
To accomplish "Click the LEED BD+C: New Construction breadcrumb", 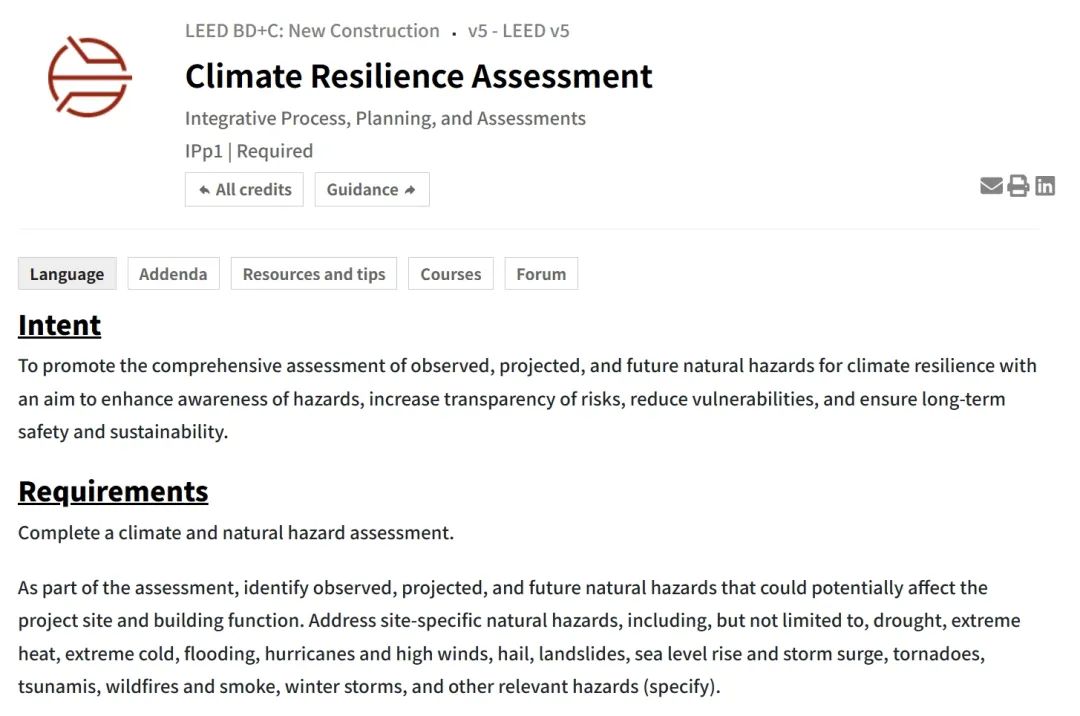I will click(x=312, y=31).
